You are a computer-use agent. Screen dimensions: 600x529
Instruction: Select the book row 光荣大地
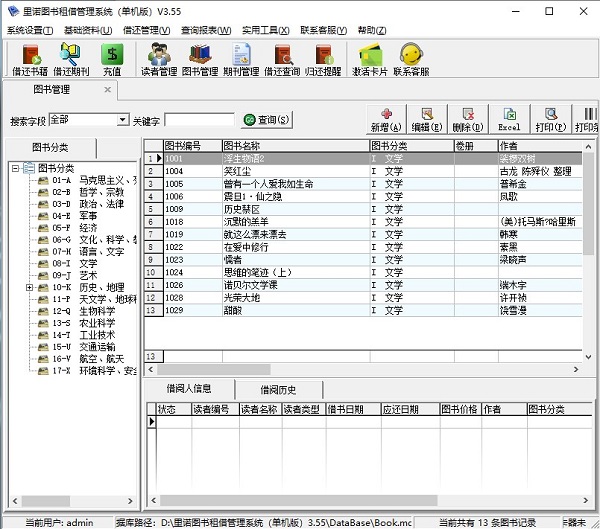point(363,297)
